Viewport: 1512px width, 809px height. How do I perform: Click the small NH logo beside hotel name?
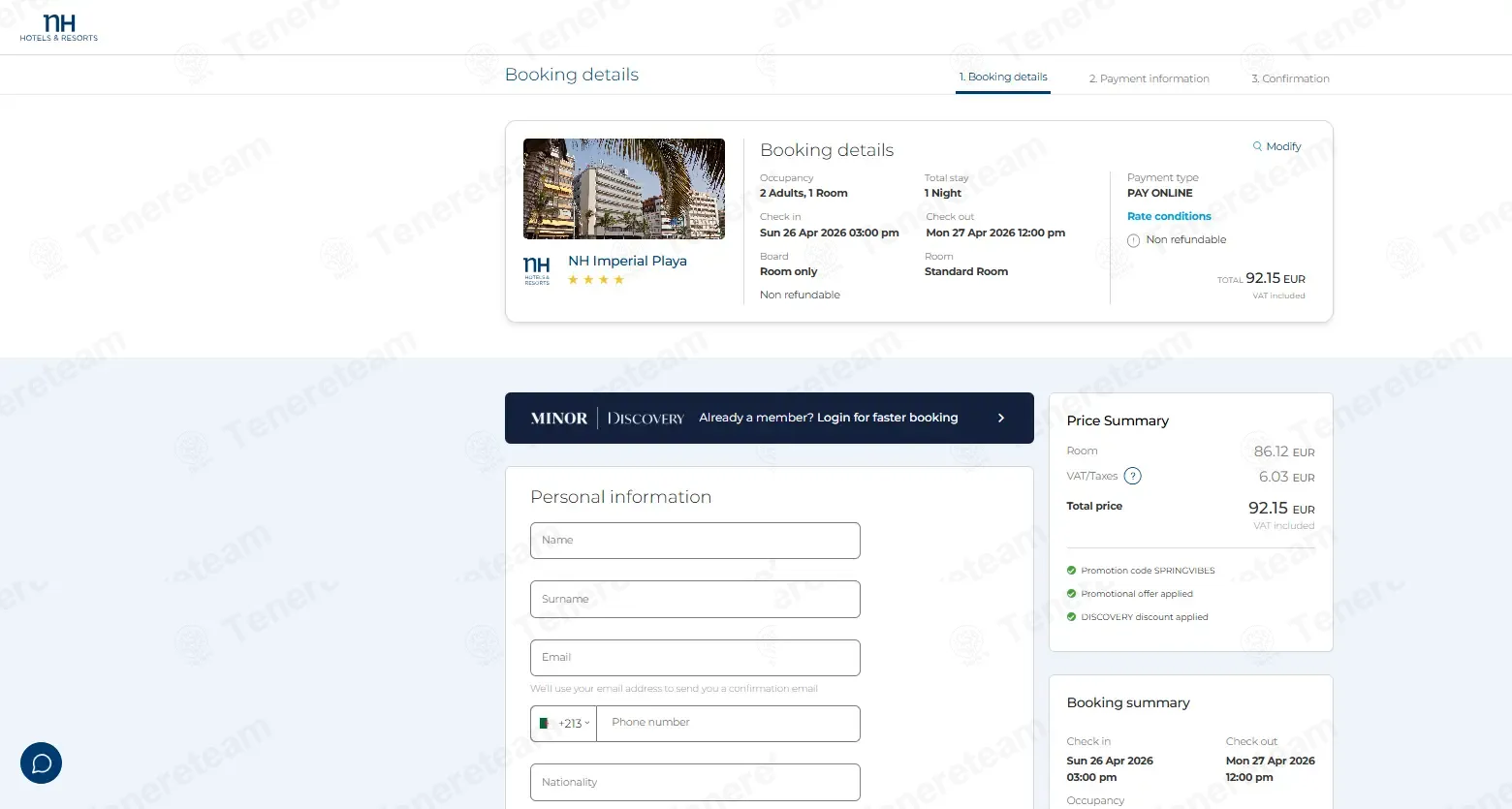537,271
